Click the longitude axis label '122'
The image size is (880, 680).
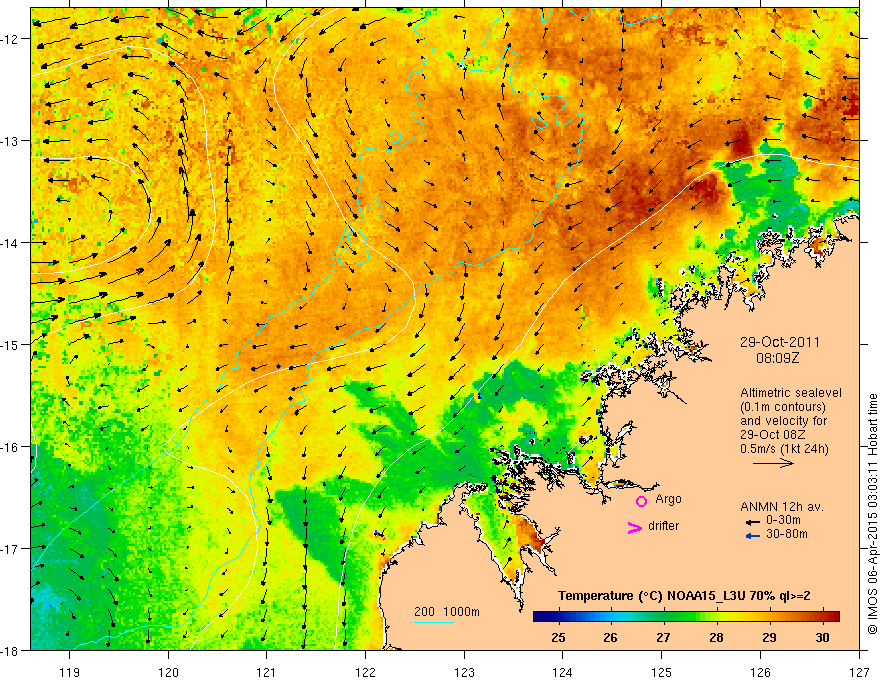365,672
